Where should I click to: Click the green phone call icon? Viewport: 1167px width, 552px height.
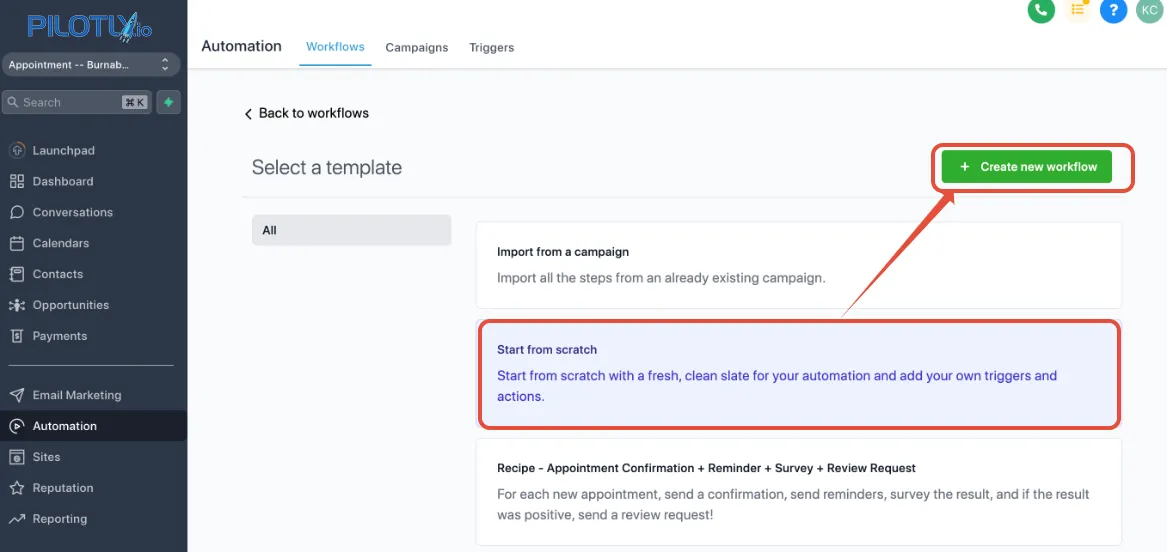coord(1041,10)
